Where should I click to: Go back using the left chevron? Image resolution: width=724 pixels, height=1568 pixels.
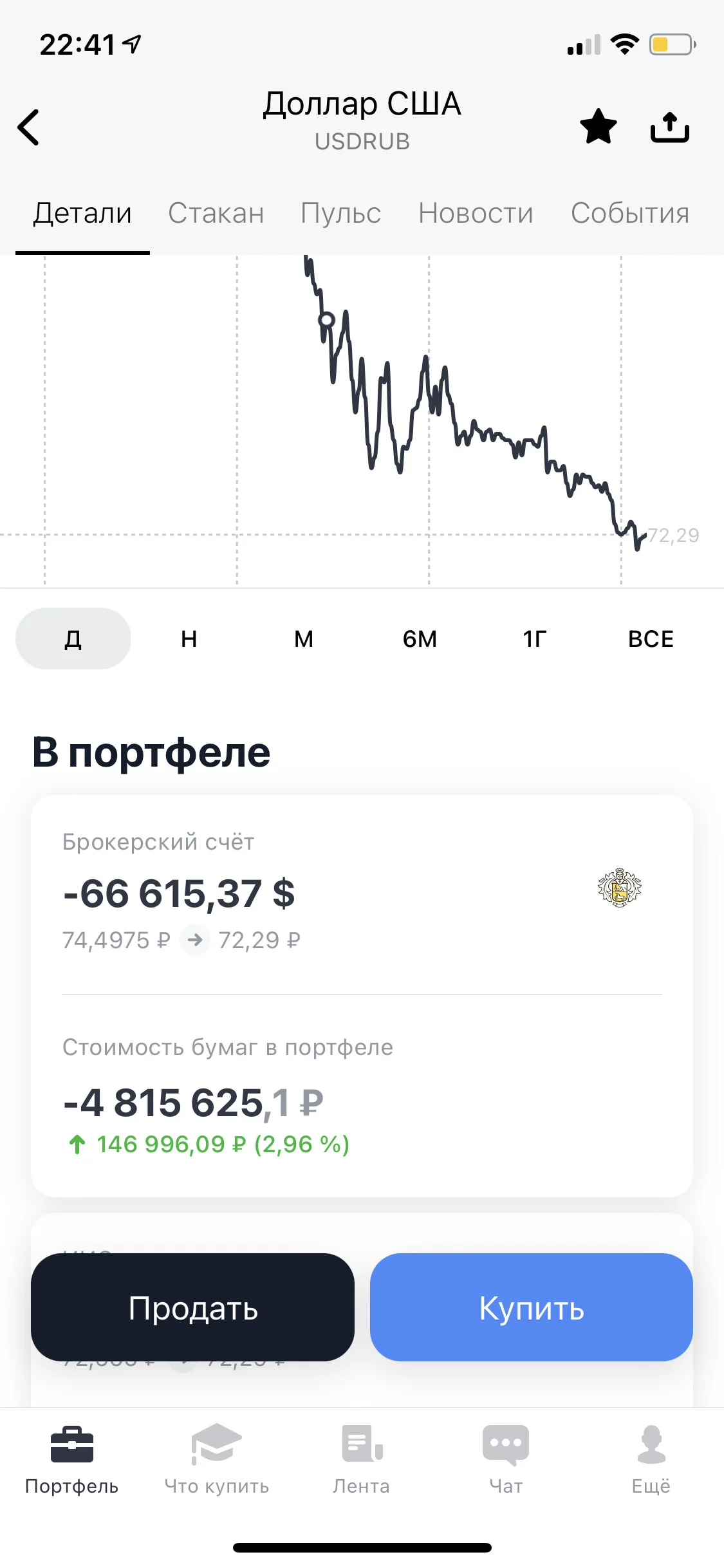pos(29,127)
